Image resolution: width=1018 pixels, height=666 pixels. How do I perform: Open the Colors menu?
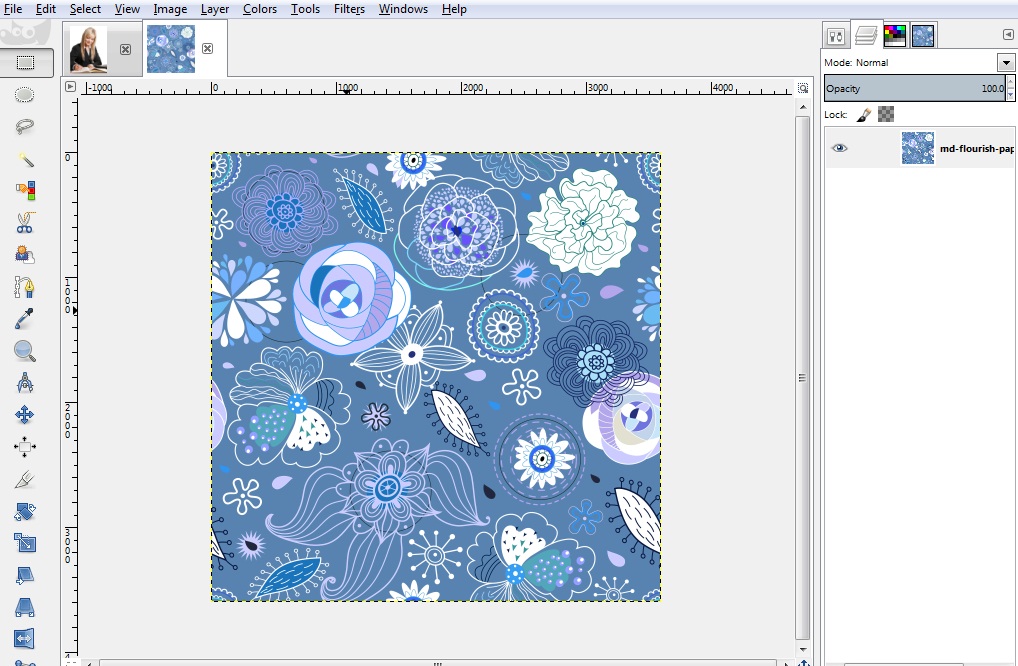click(x=260, y=9)
